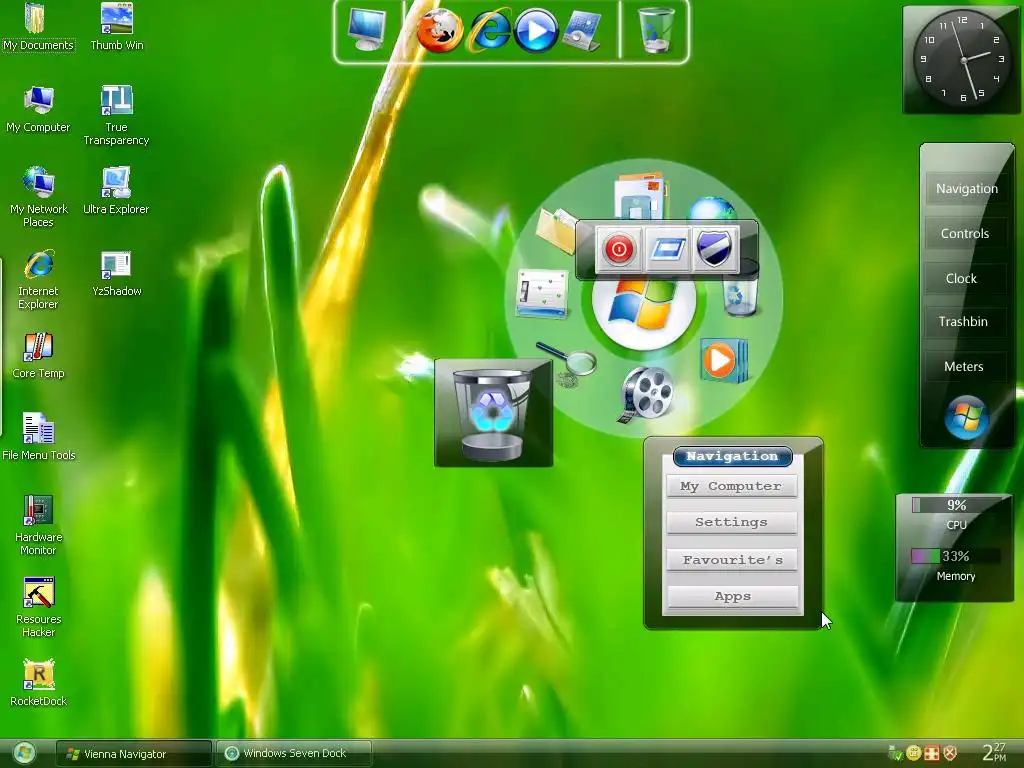The image size is (1024, 768).
Task: Switch to Vienna Navigator taskbar item
Action: point(133,754)
